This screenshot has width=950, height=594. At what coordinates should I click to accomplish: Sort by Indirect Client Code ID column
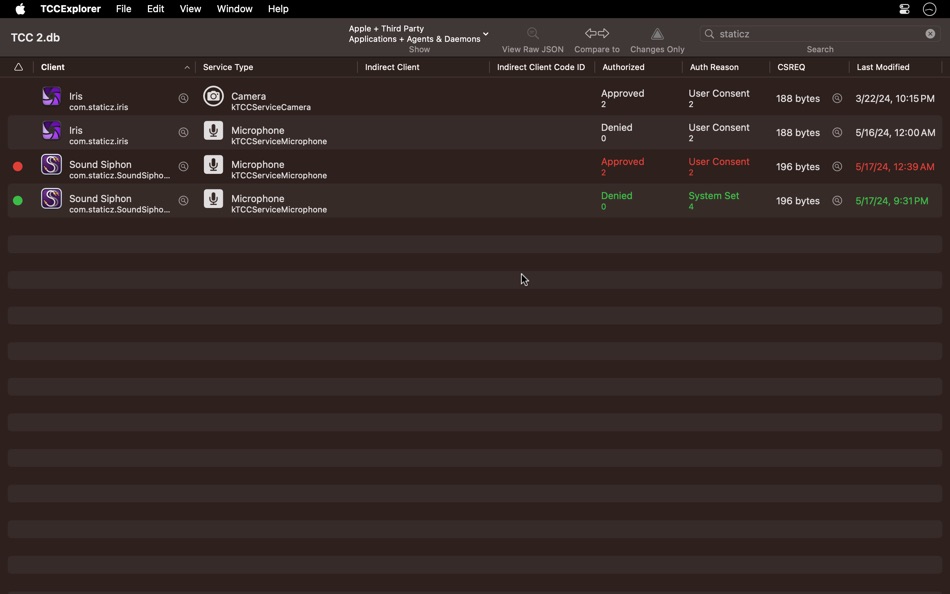coord(541,67)
